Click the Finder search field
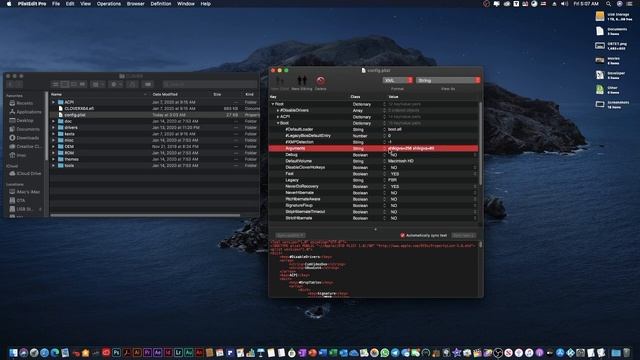Image resolution: width=640 pixels, height=360 pixels. (x=210, y=84)
